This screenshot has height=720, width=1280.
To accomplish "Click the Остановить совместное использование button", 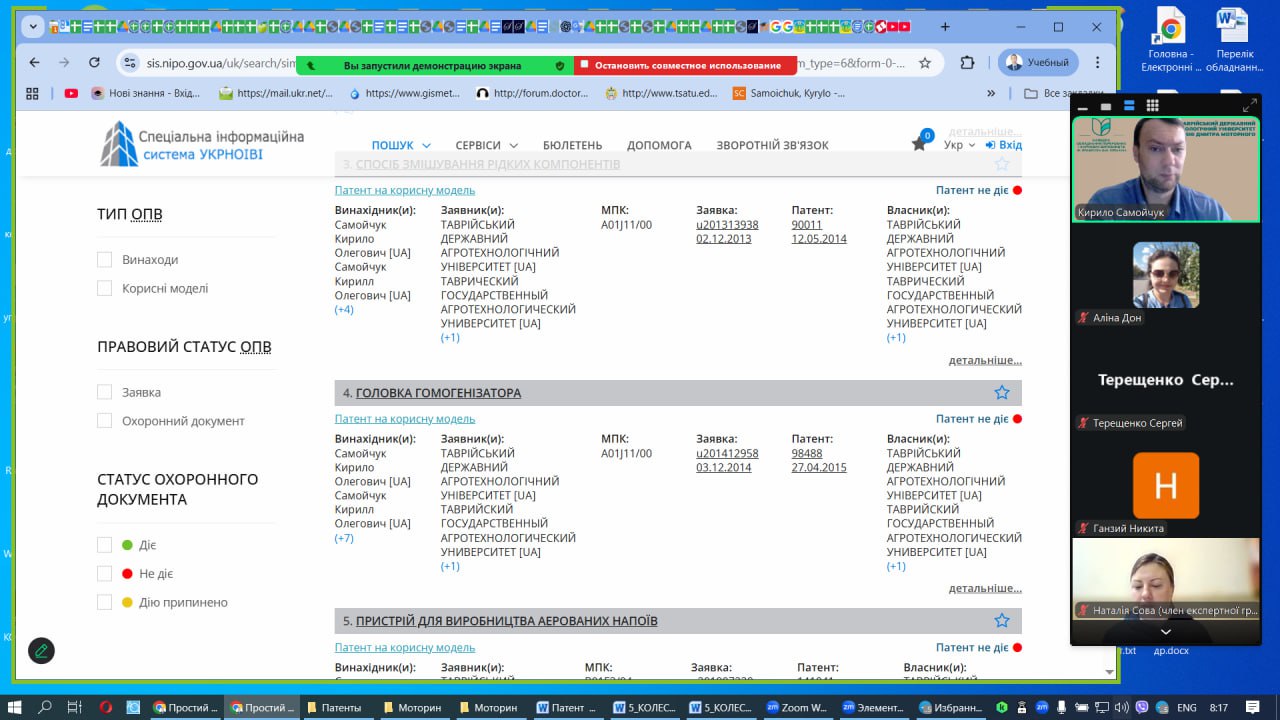I will coord(686,66).
